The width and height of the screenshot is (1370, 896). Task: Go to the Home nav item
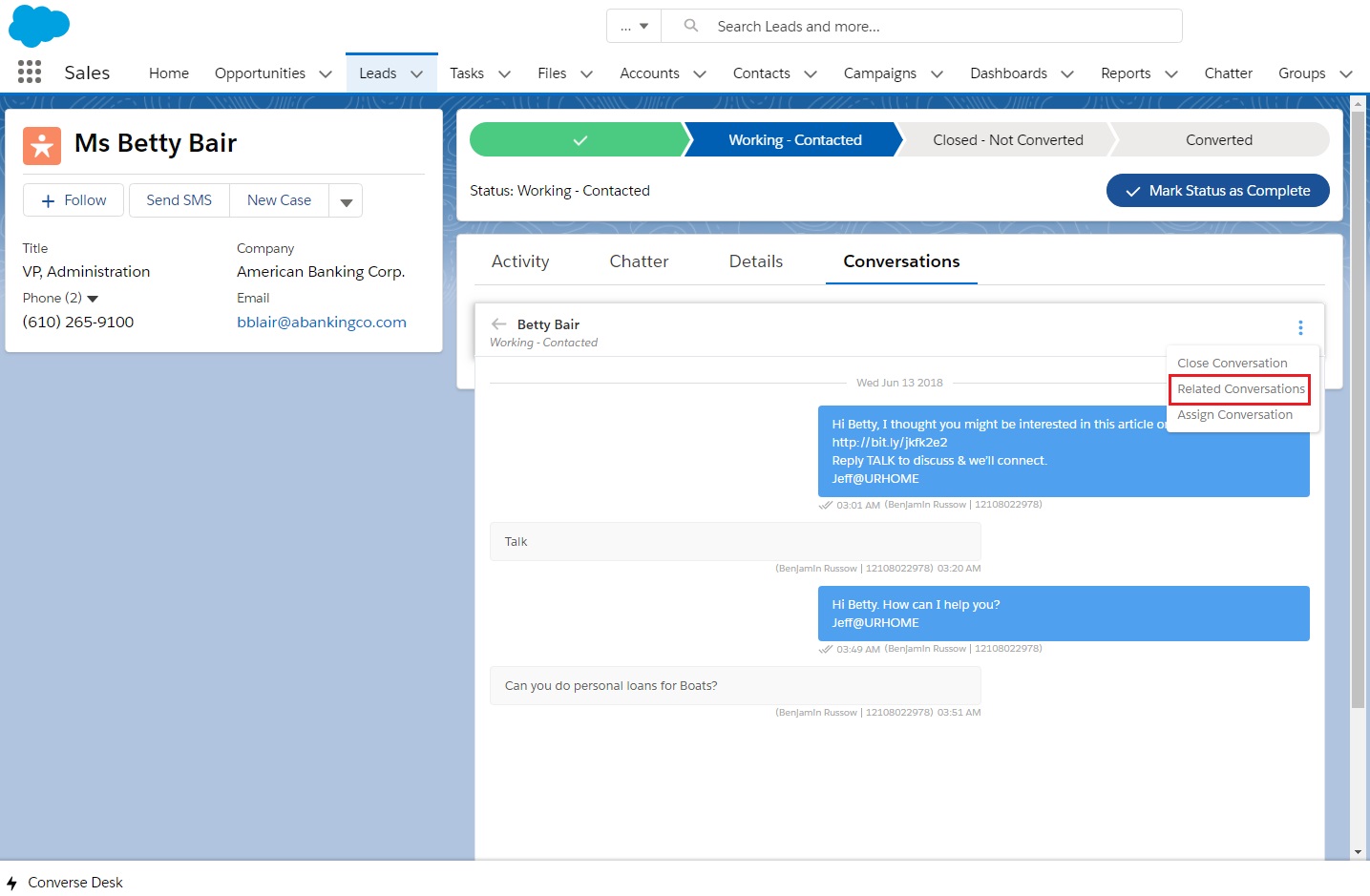click(x=169, y=73)
